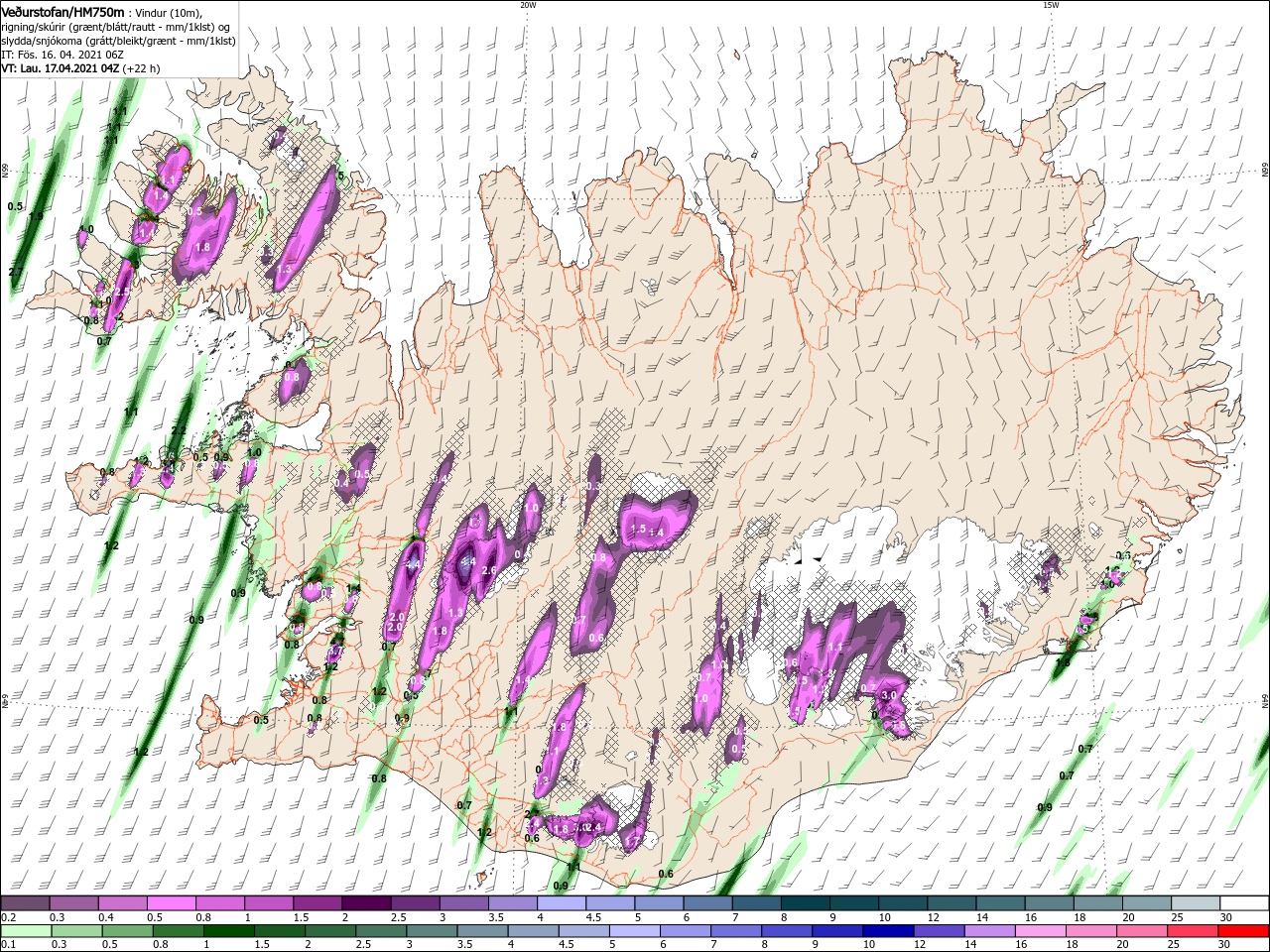Pick the pale green 0.1 swatch in the lower legend

click(x=26, y=931)
